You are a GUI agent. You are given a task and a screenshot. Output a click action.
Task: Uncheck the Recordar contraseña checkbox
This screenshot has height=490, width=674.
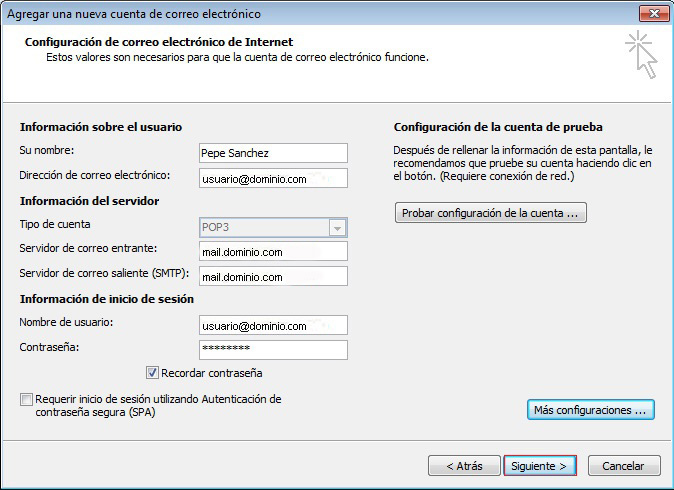[152, 373]
